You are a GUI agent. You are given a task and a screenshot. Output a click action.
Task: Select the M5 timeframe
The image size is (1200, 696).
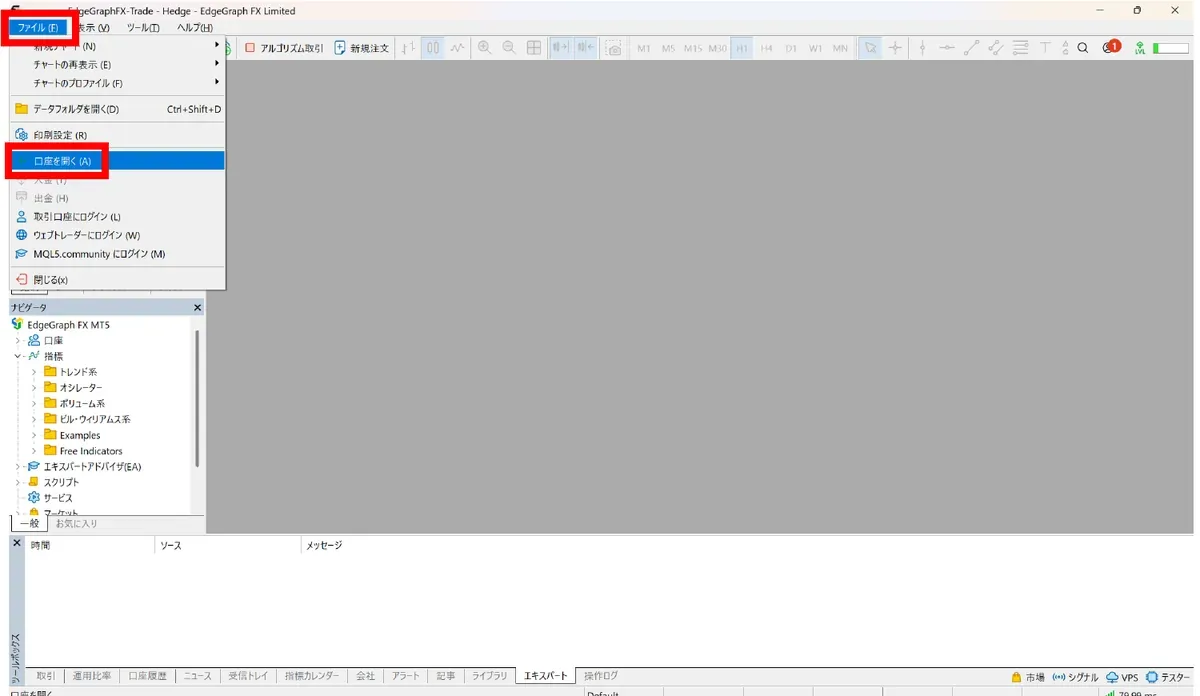(x=668, y=48)
